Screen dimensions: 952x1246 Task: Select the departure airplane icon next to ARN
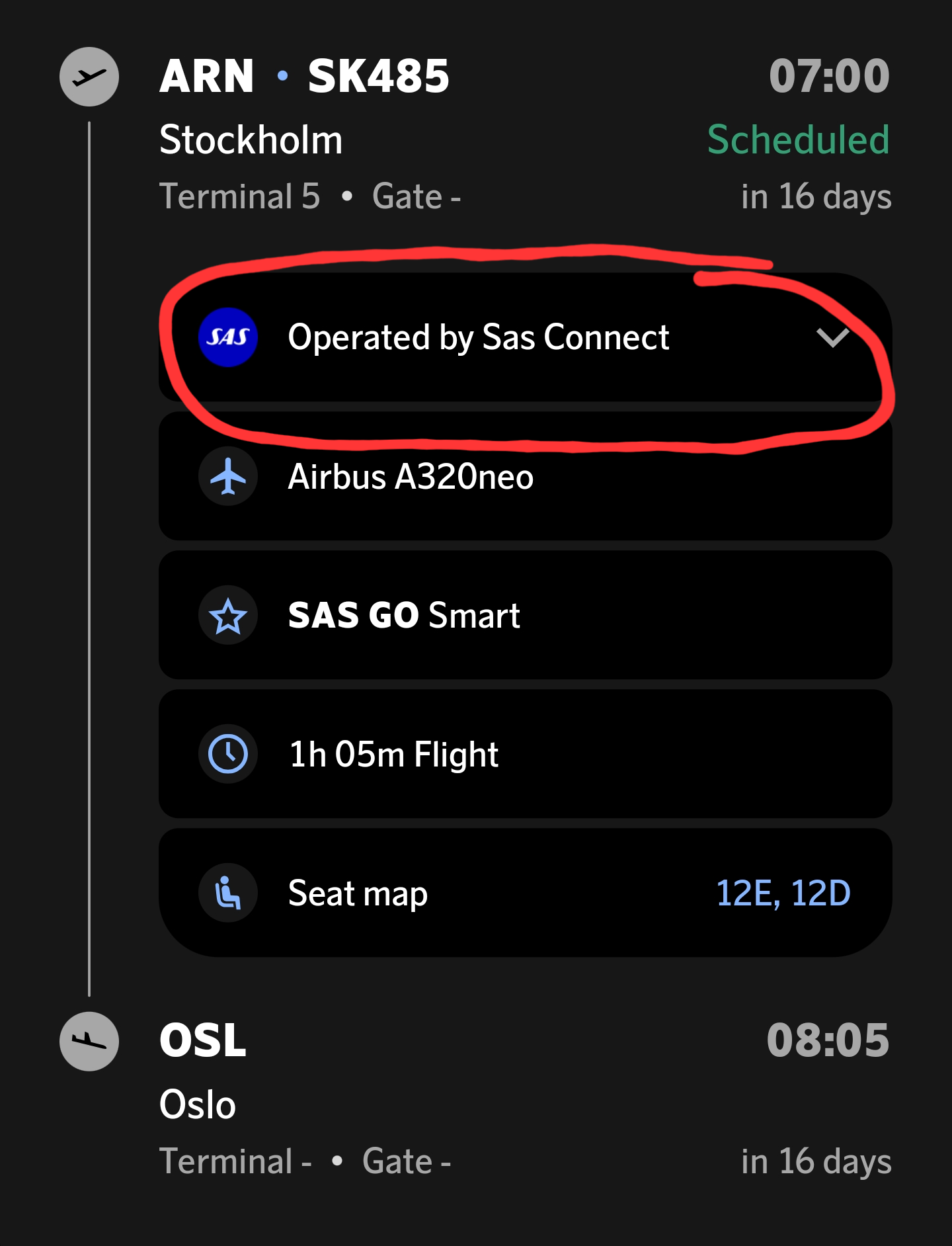[x=89, y=76]
